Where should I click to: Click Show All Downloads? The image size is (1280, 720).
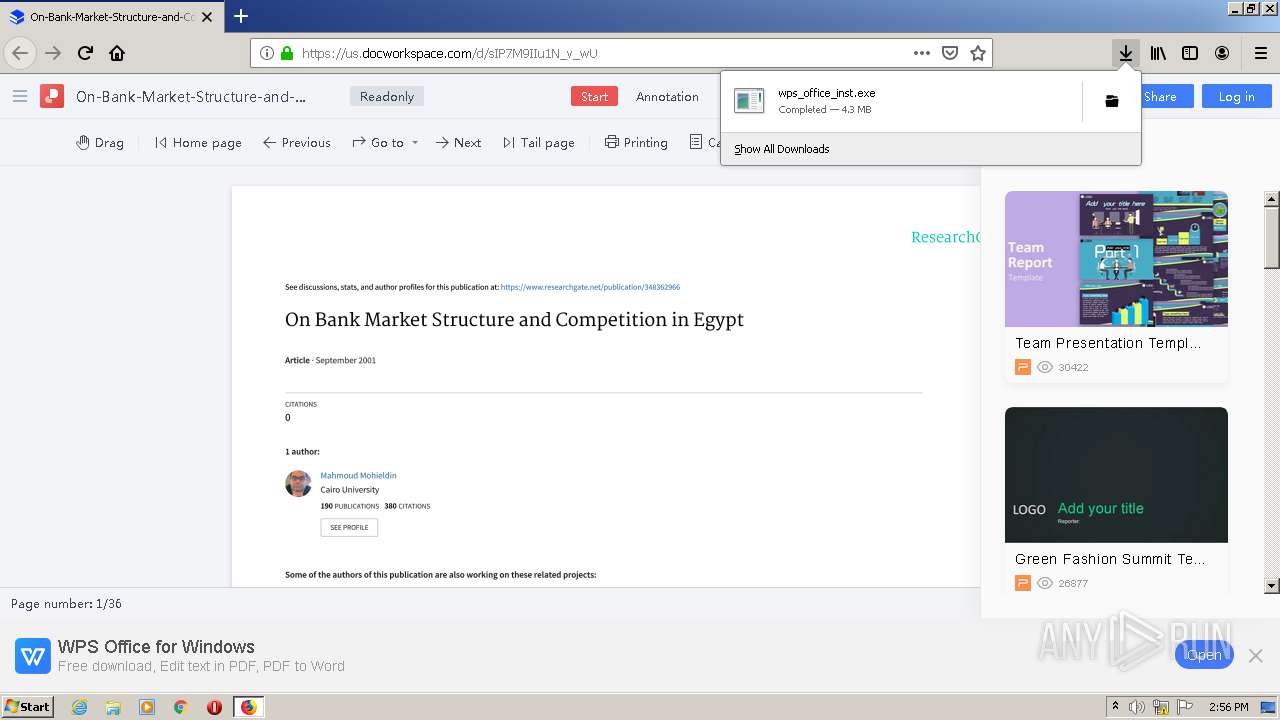[781, 149]
